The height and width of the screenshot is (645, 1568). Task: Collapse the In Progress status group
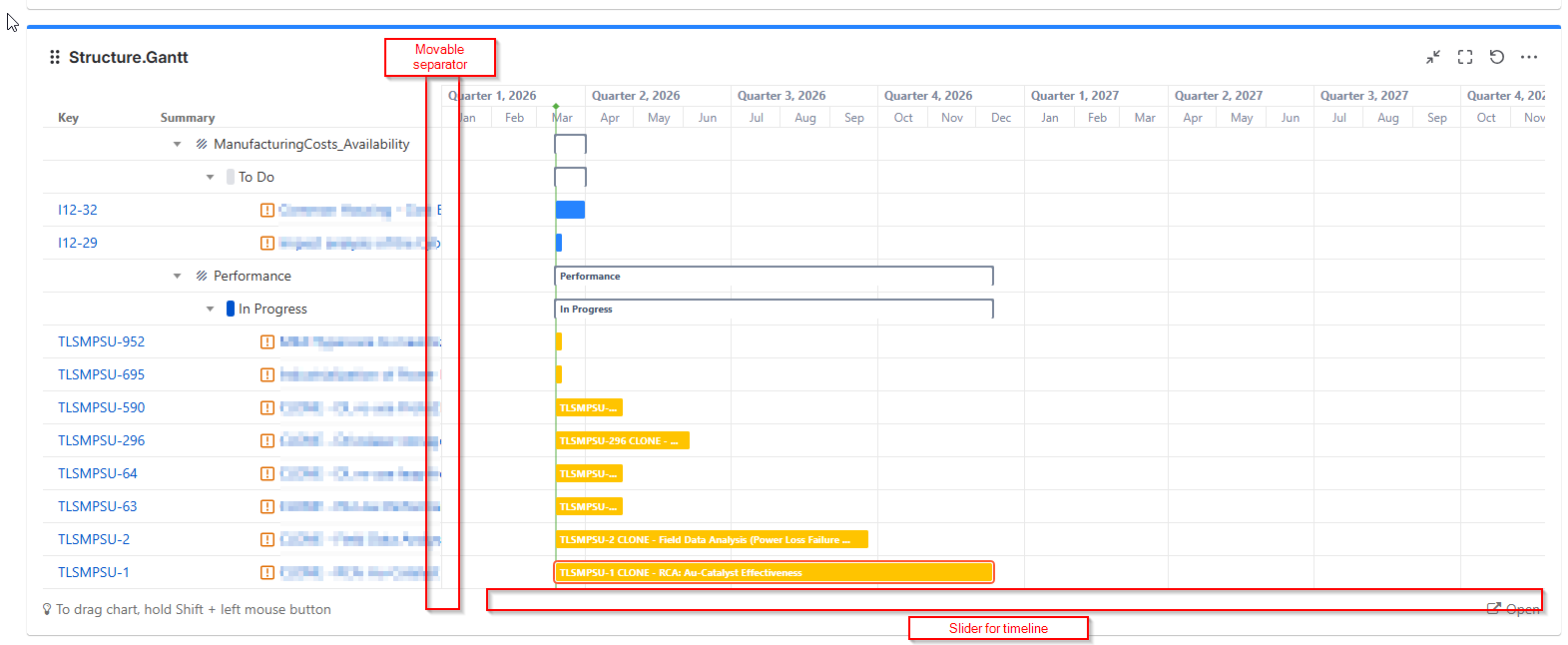tap(210, 309)
